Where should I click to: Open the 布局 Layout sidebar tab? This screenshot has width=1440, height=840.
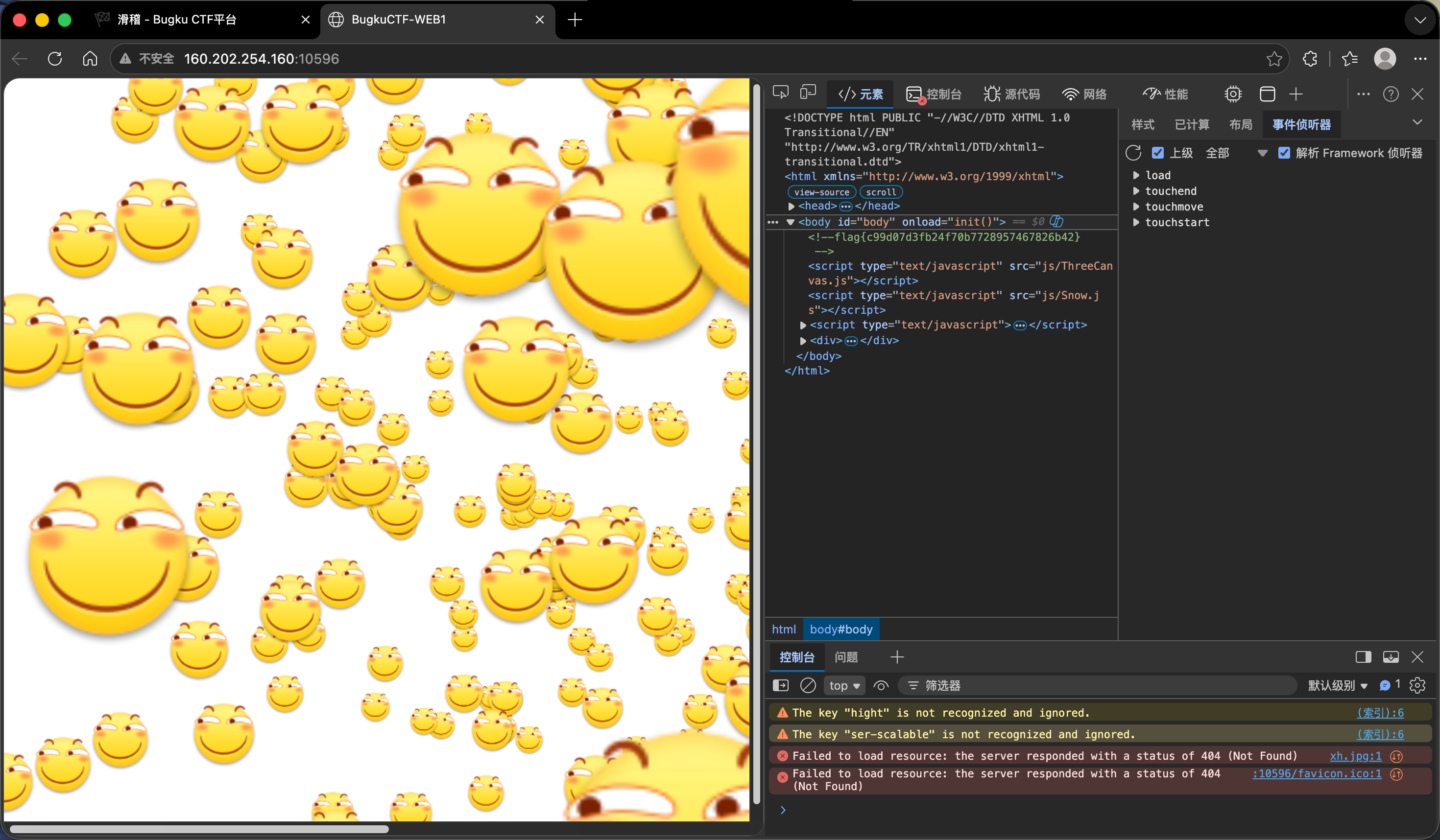[1241, 124]
